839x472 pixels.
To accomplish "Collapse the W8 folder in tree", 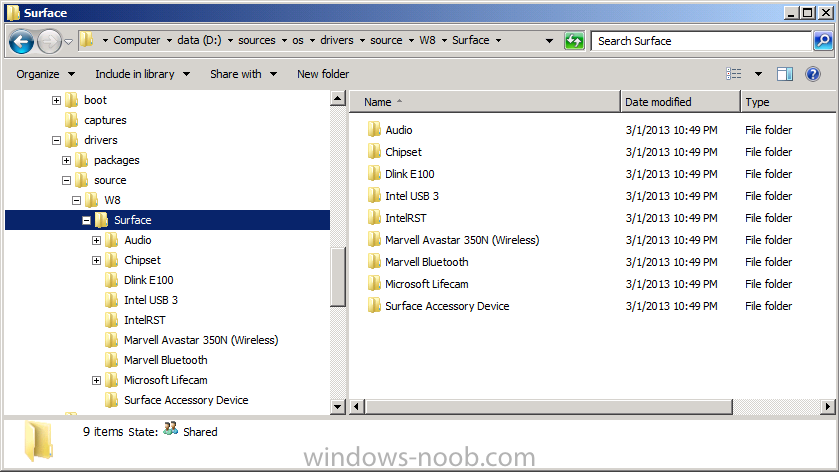I will [77, 200].
